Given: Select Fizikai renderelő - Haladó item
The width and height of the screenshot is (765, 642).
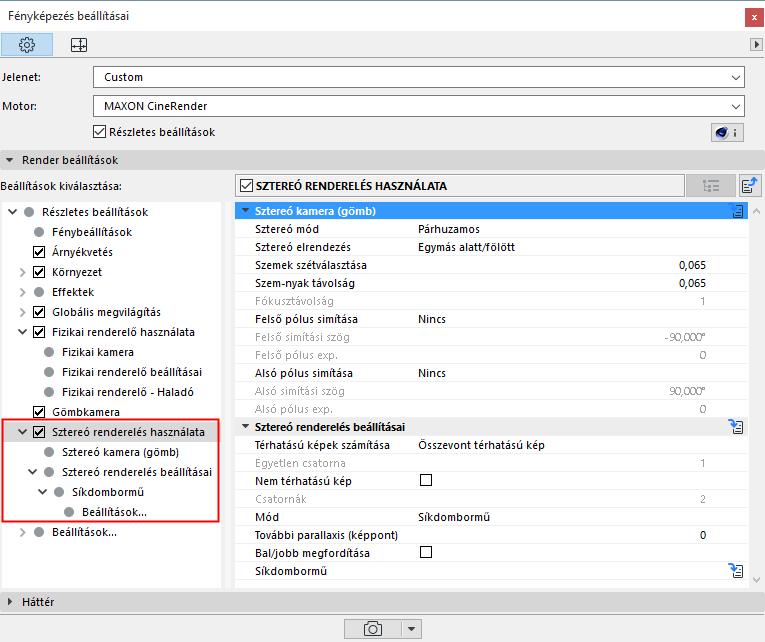Looking at the screenshot, I should click(128, 392).
